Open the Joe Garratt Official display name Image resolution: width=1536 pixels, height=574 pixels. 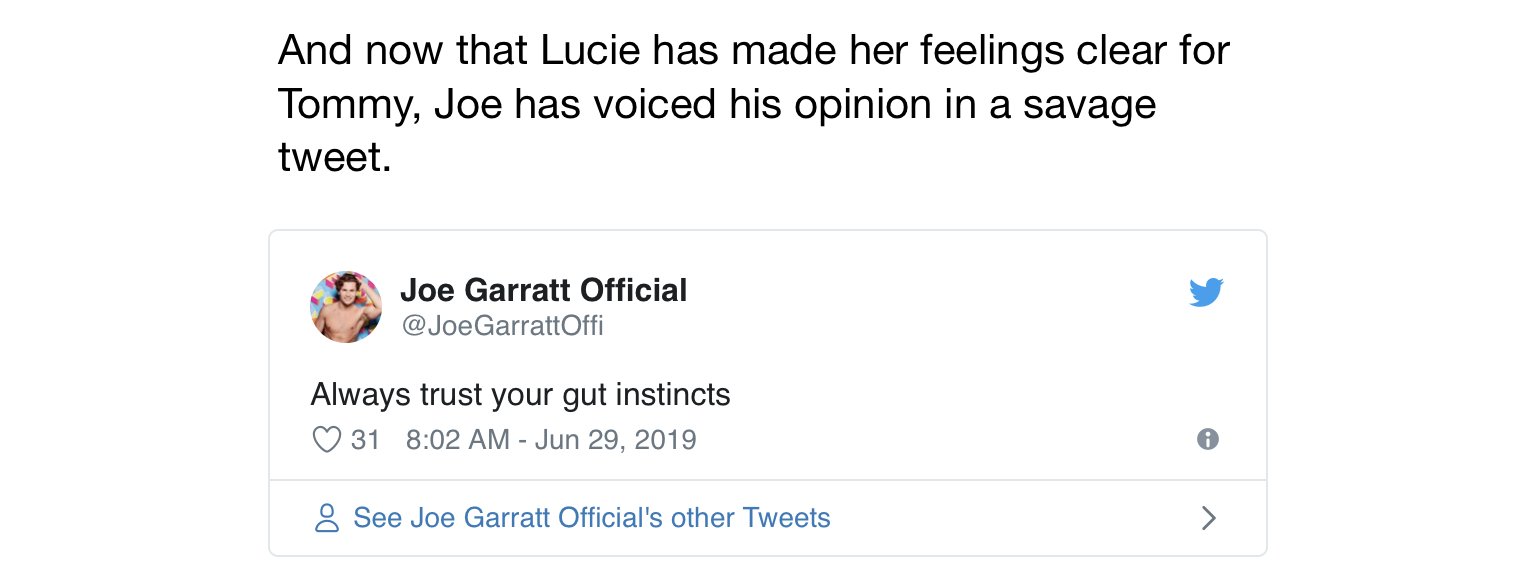(x=543, y=291)
